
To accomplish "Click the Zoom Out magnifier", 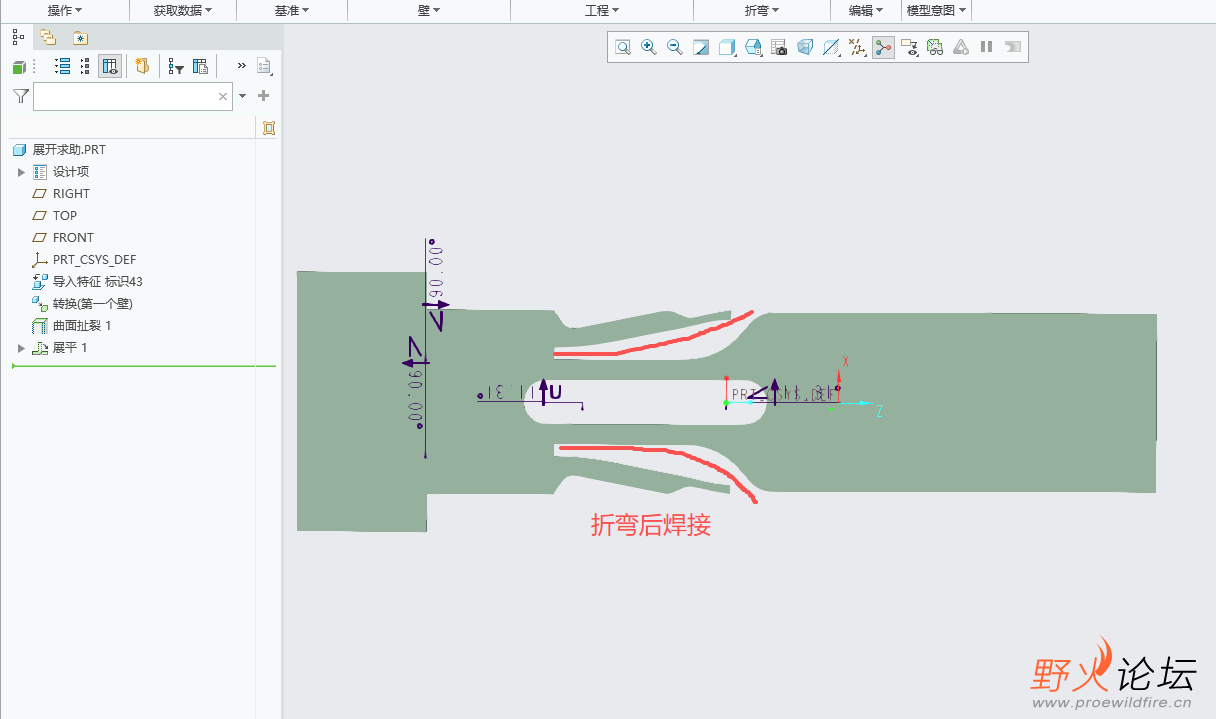I will (x=675, y=47).
